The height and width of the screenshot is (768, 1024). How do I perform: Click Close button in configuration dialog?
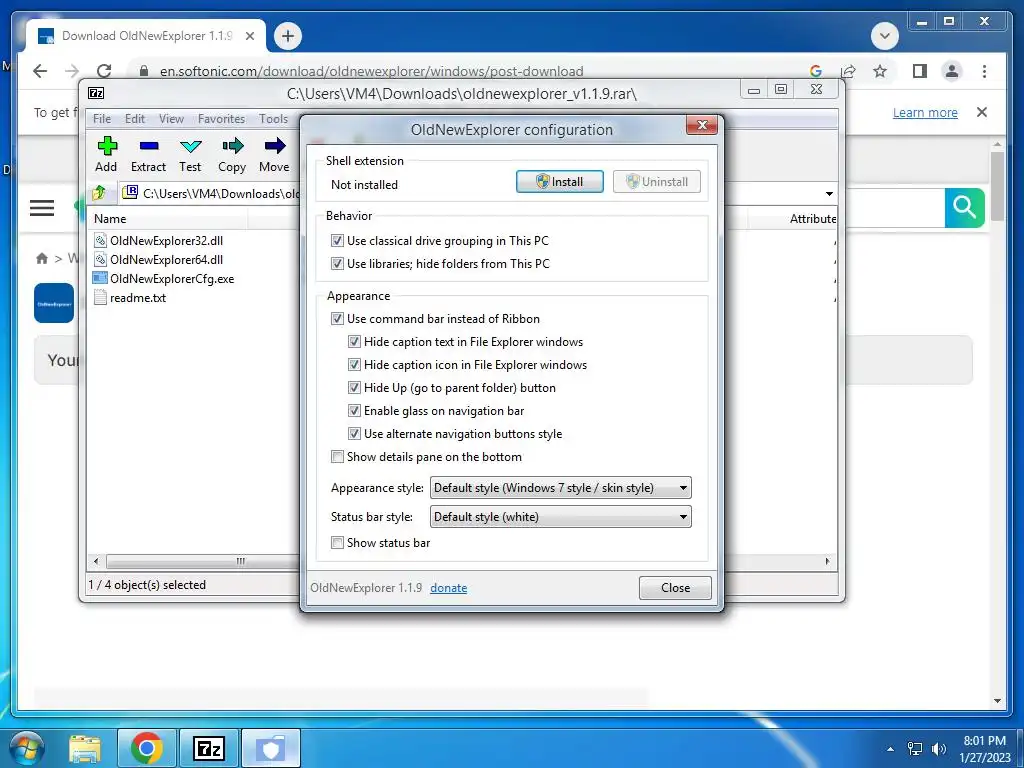tap(675, 588)
